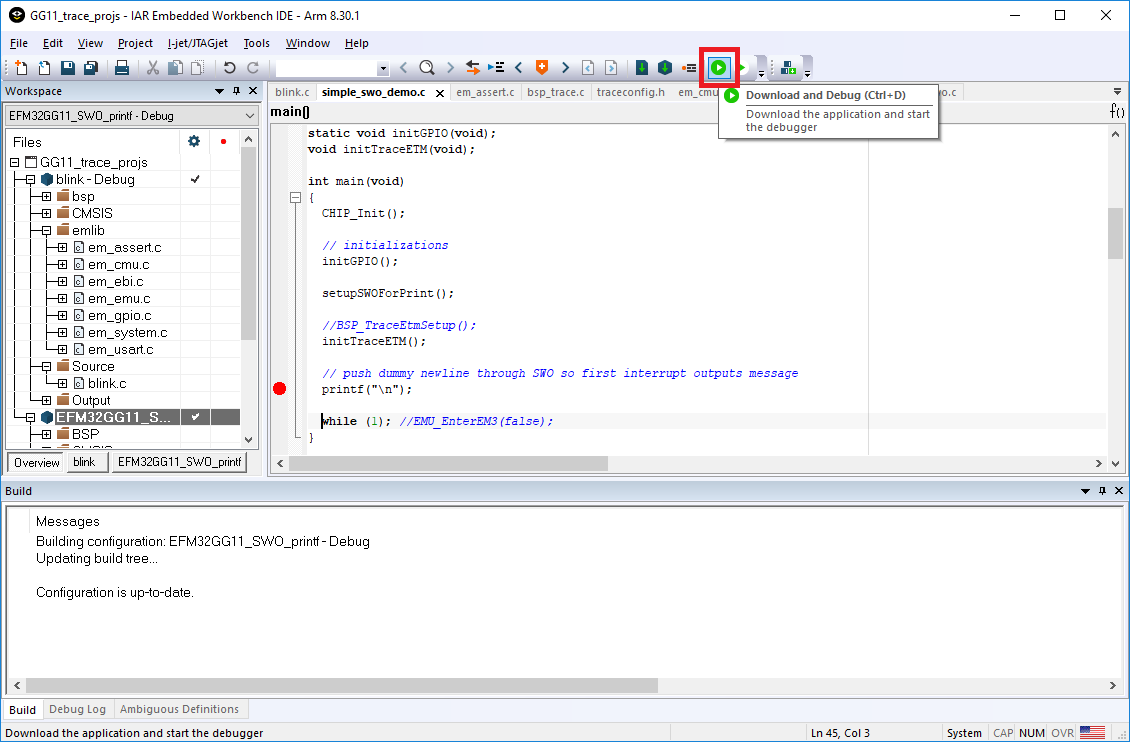
Task: Click the Cut scissors icon
Action: point(153,68)
